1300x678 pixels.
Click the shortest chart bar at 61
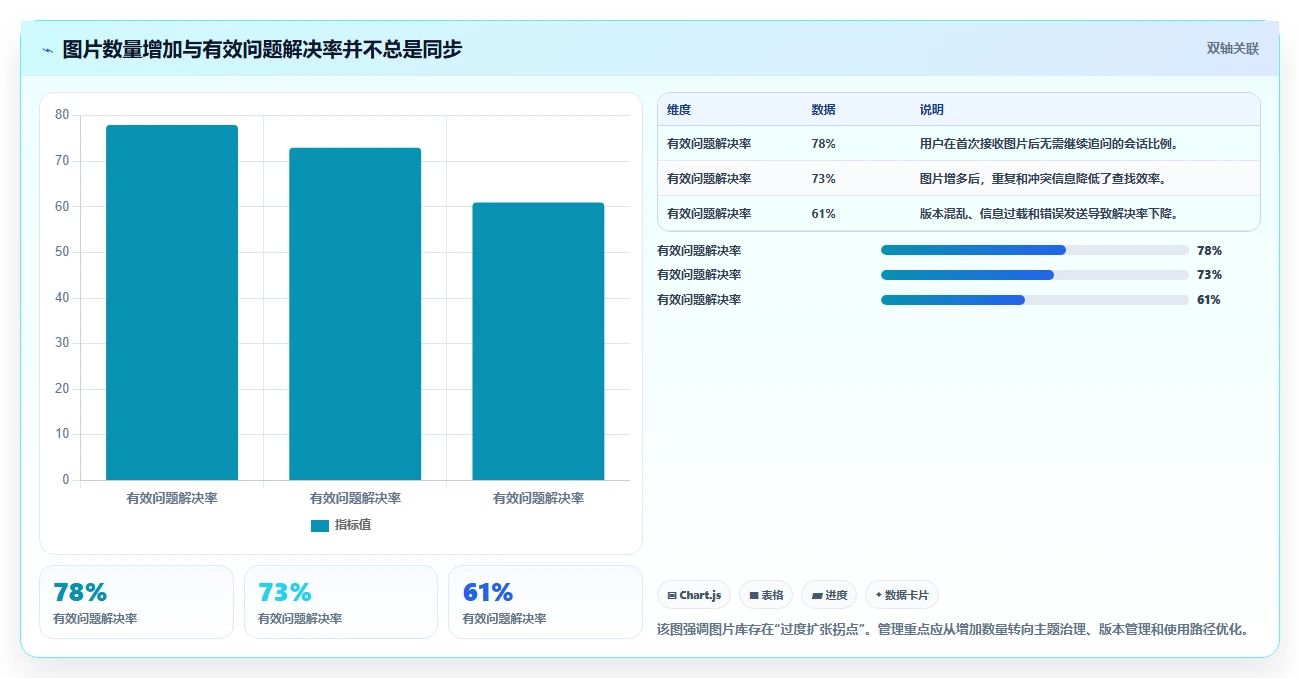pyautogui.click(x=538, y=341)
